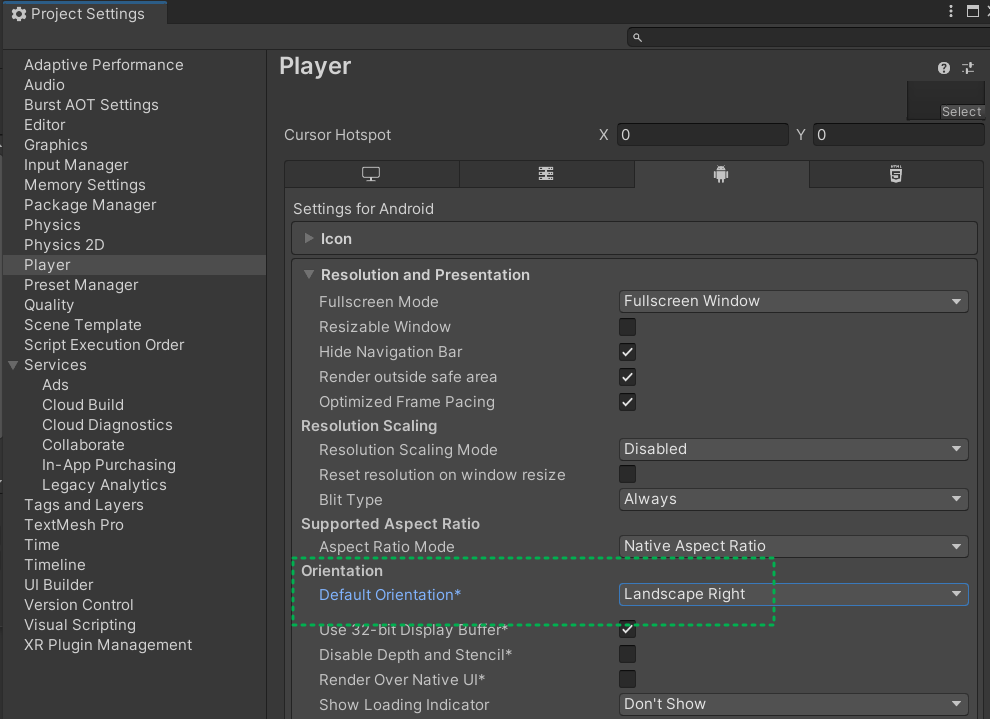Uncheck Hide Navigation Bar
990x719 pixels.
pyautogui.click(x=627, y=352)
